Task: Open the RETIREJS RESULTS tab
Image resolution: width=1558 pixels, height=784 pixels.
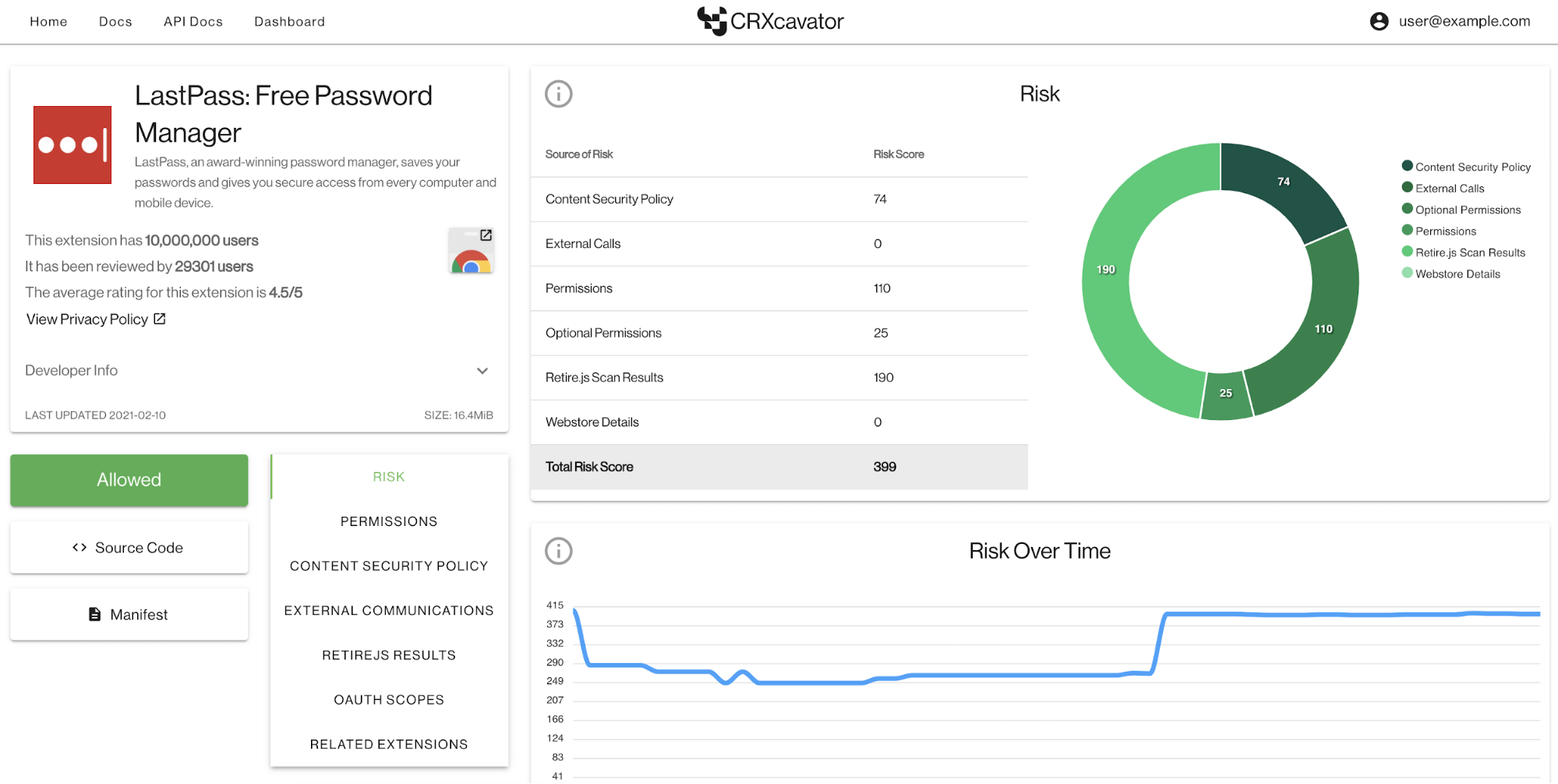Action: tap(389, 655)
